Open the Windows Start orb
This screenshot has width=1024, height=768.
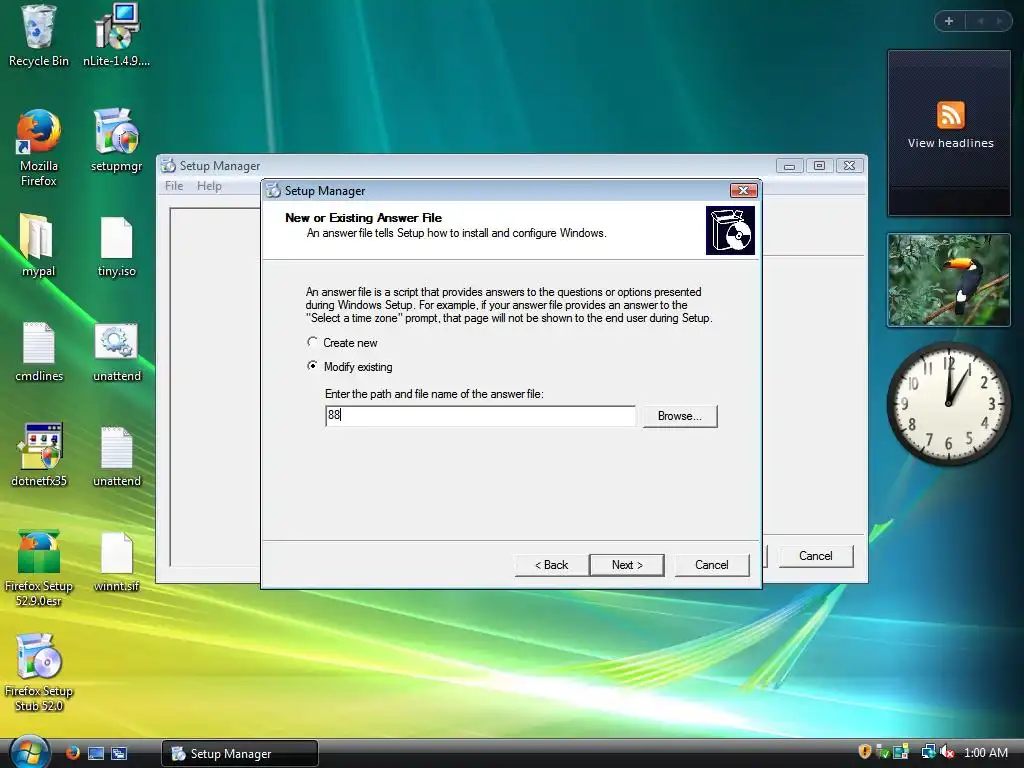click(x=29, y=752)
